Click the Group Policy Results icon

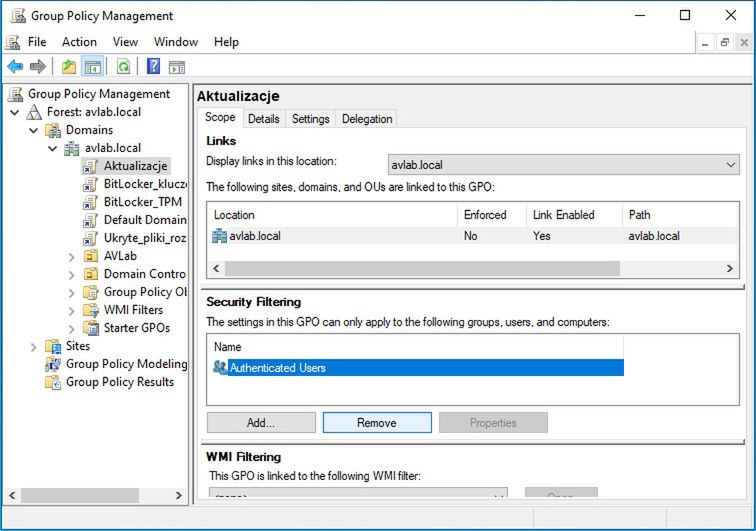(x=53, y=382)
